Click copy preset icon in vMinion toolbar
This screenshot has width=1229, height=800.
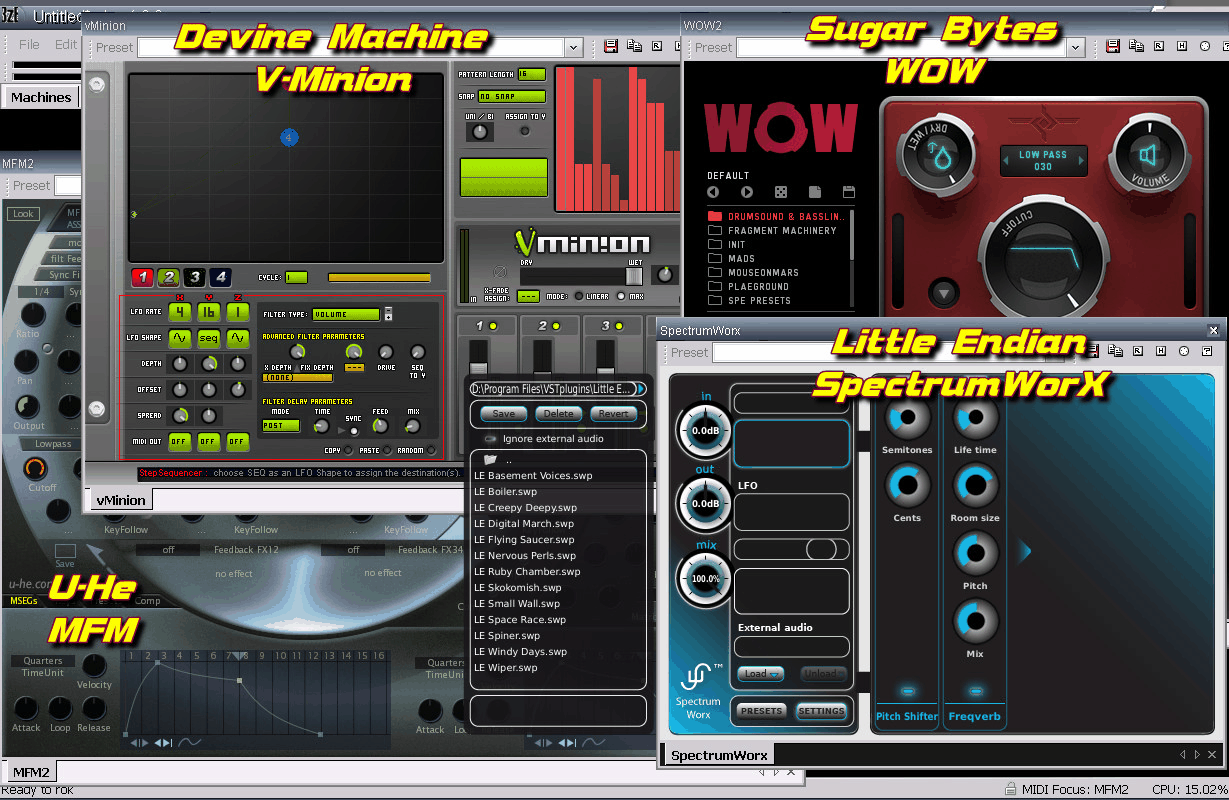tap(634, 47)
